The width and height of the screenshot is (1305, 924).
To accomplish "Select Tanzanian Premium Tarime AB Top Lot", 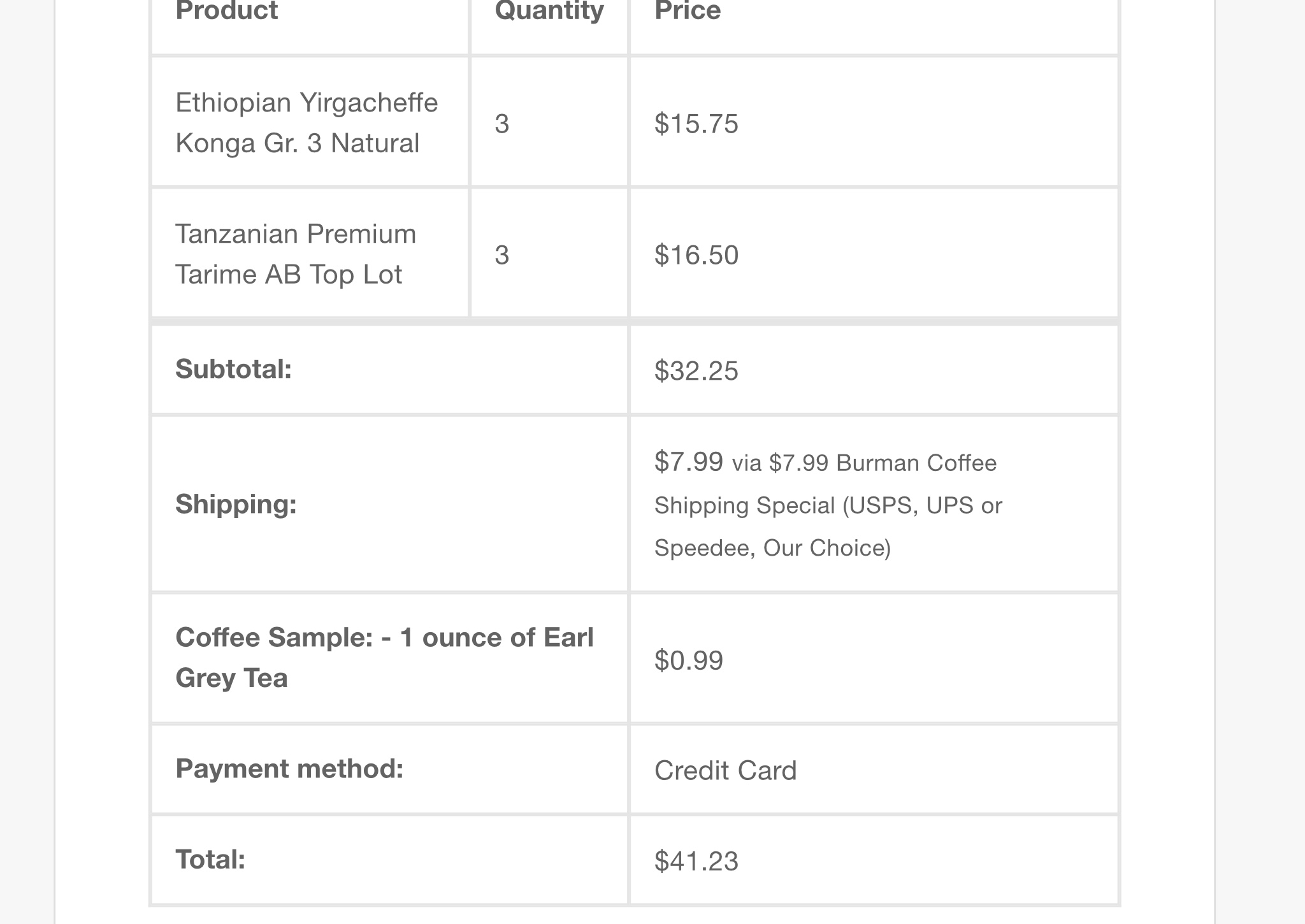I will 296,254.
